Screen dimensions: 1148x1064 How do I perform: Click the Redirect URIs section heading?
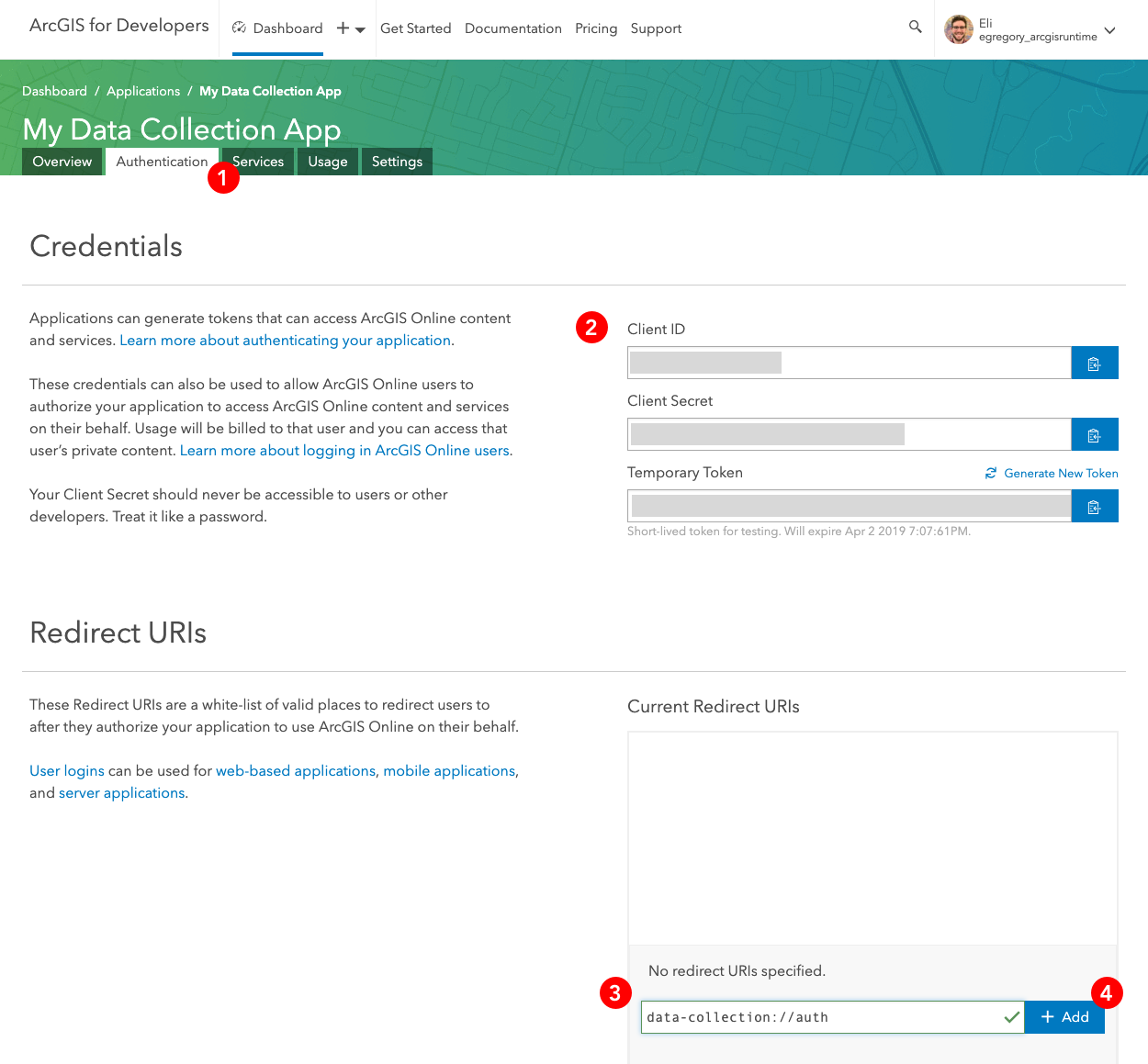point(118,633)
